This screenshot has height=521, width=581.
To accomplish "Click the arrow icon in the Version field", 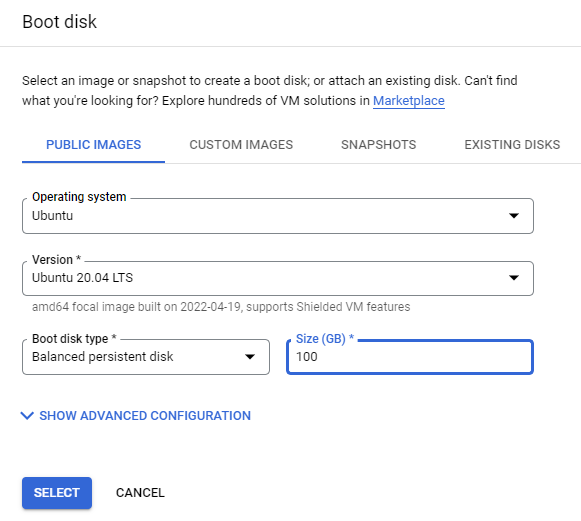I will click(514, 278).
